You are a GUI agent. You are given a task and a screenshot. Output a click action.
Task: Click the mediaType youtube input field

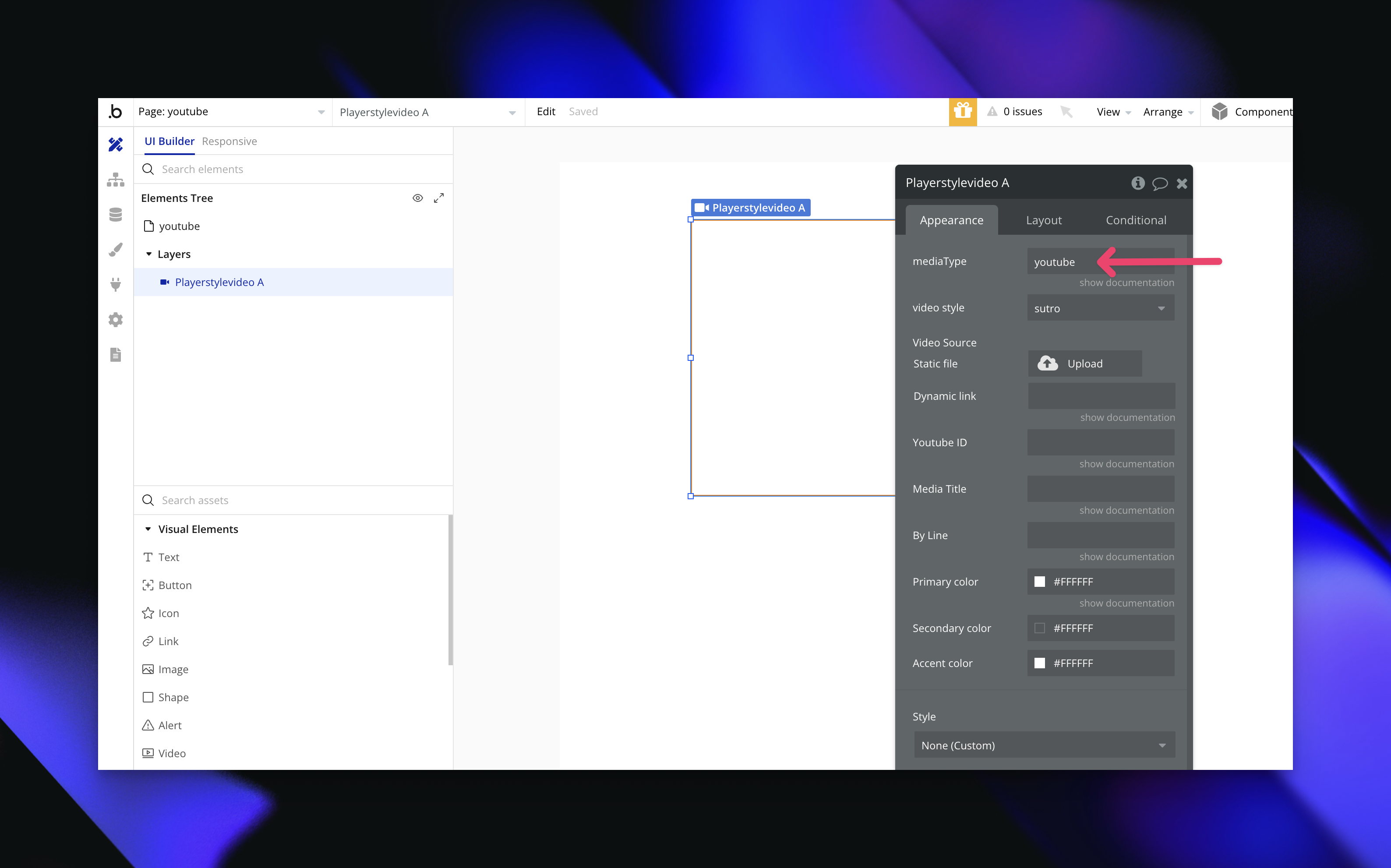[x=1101, y=262]
